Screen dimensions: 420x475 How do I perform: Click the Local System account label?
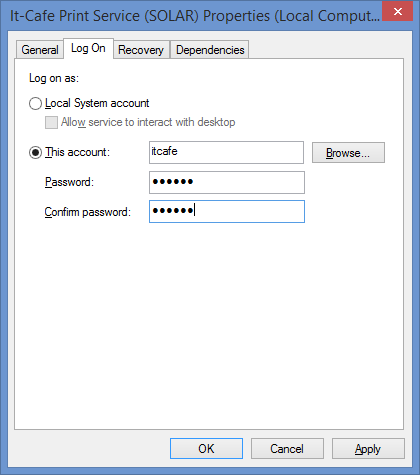tap(97, 103)
